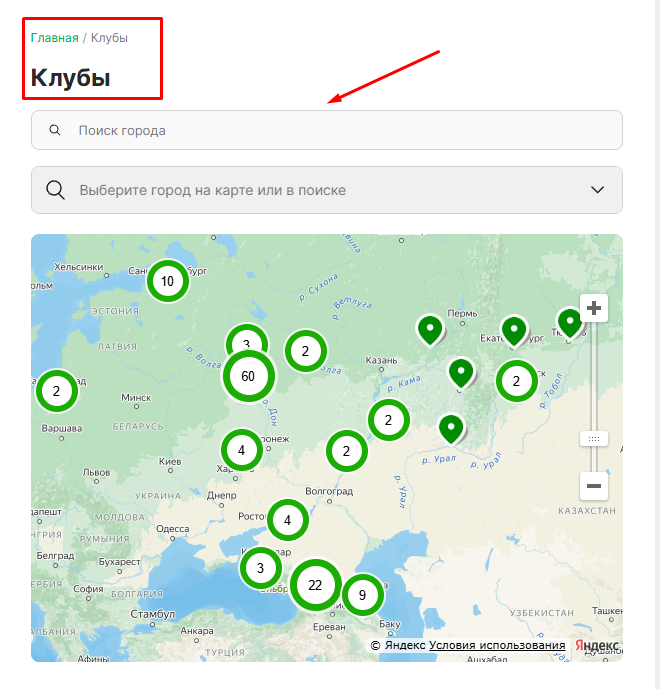Select the pin marker above р. Урал
This screenshot has height=689, width=660.
pos(451,429)
